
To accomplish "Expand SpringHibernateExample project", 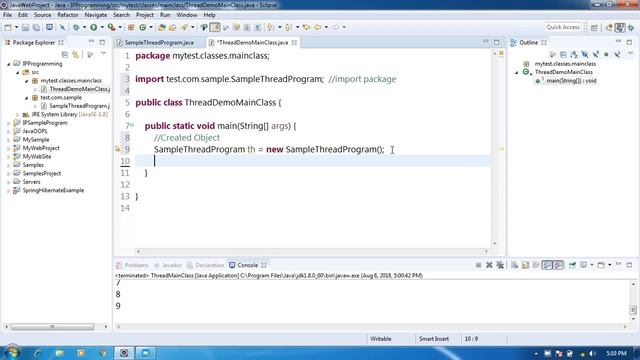I will click(9, 191).
